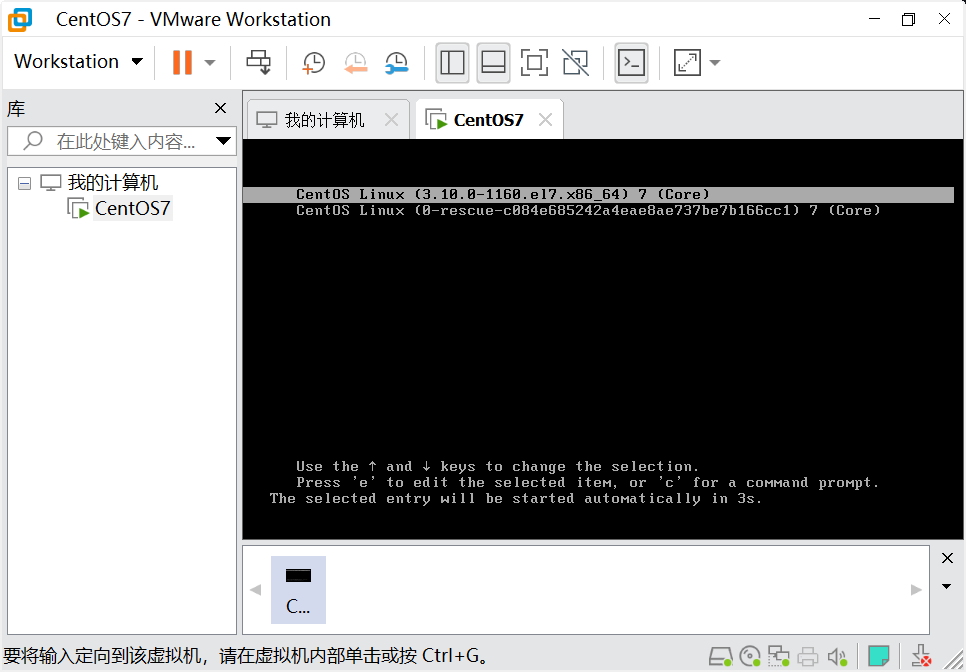Select 我的计算机 in the library tree
Viewport: 966px width, 672px height.
[113, 182]
